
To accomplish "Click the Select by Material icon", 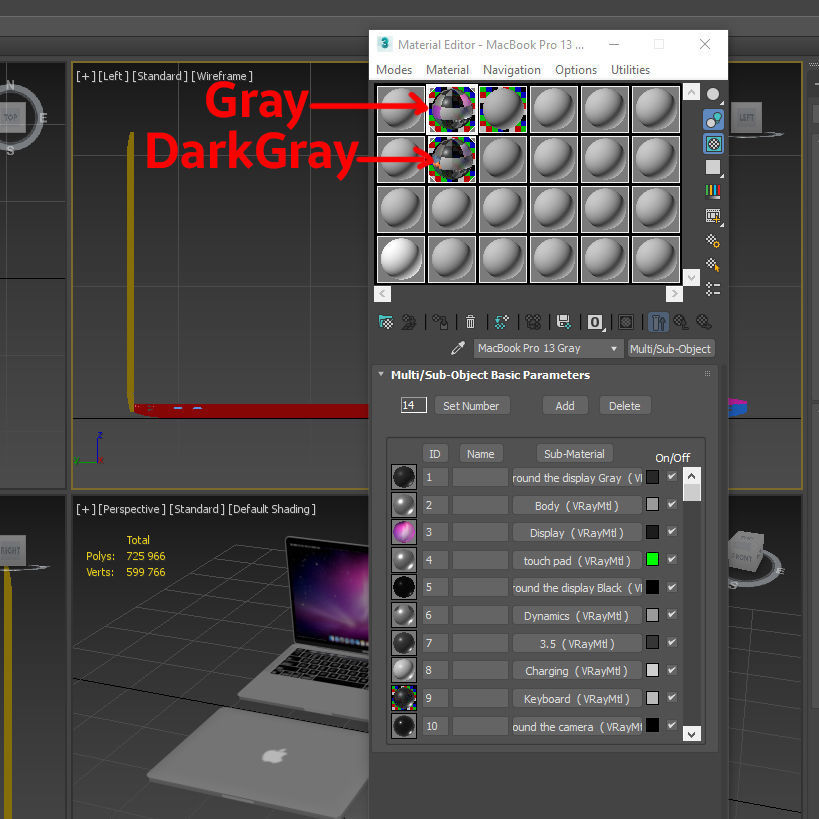I will click(x=712, y=264).
